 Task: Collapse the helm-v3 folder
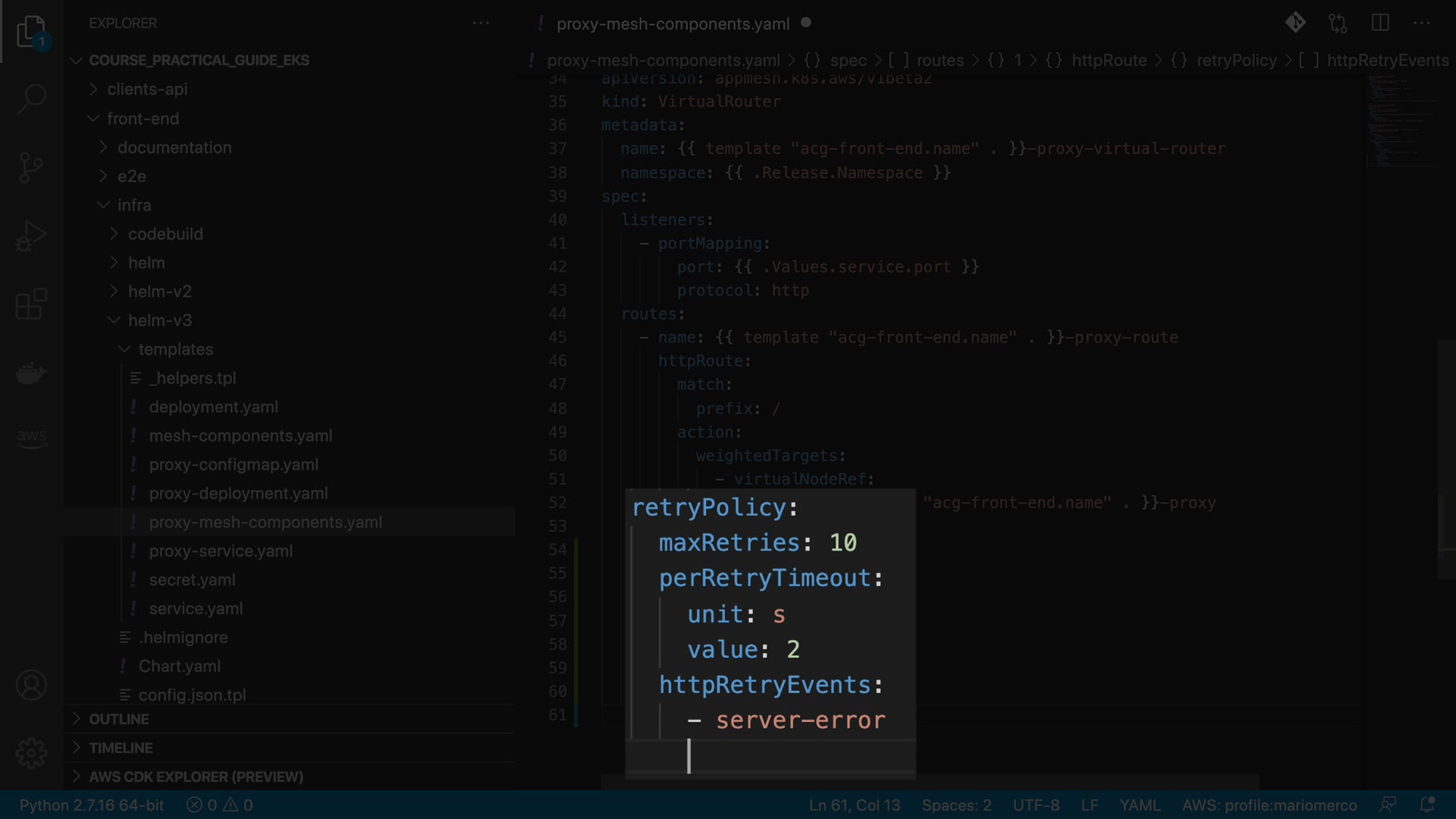click(x=159, y=320)
